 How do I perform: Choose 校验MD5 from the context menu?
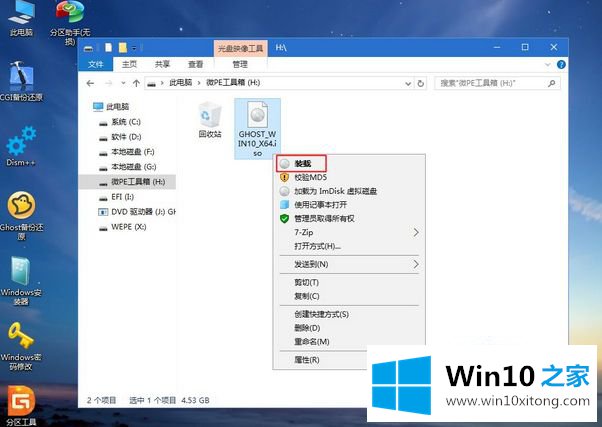(349, 177)
